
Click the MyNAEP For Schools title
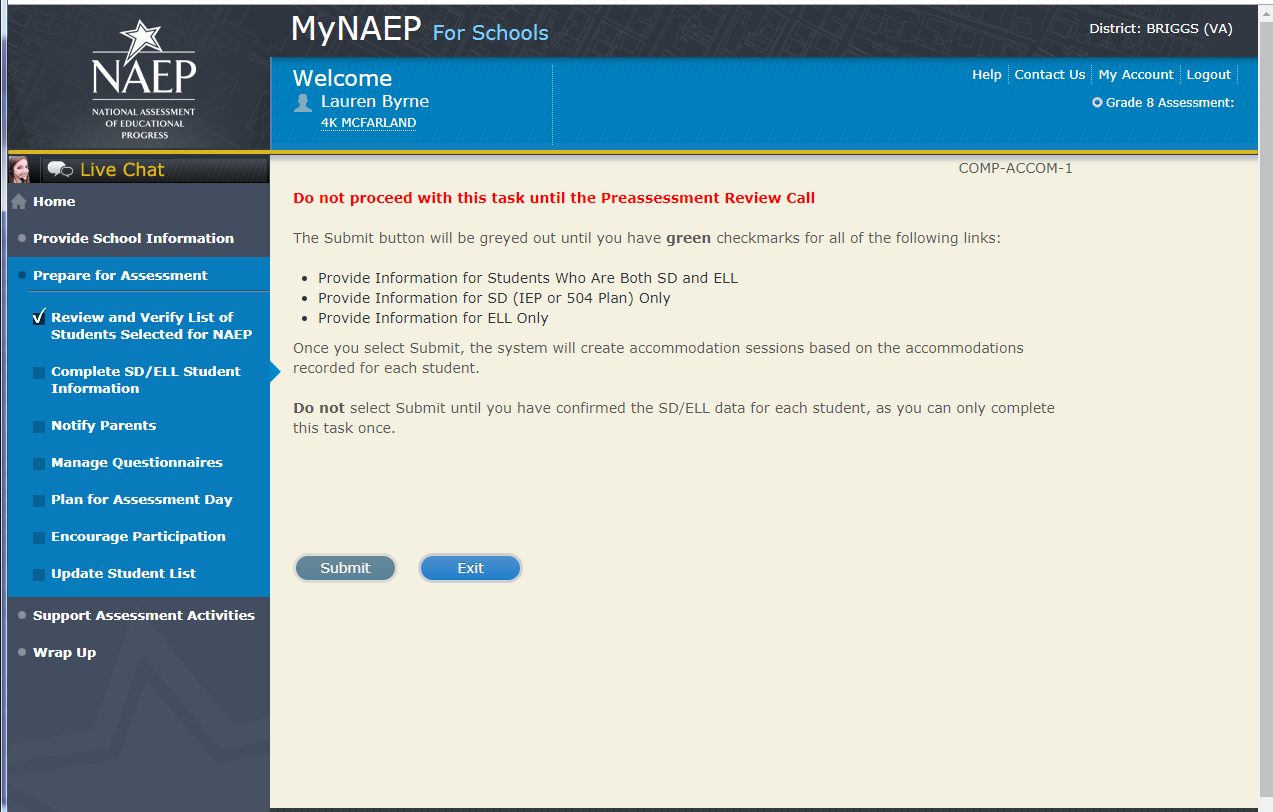tap(419, 30)
